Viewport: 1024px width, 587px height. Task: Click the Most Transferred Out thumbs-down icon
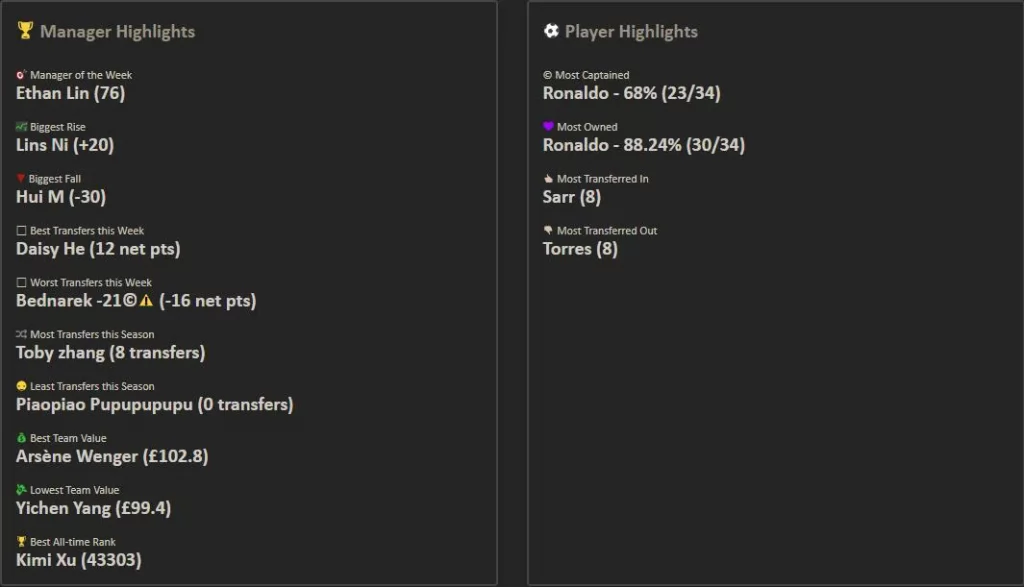tap(548, 231)
